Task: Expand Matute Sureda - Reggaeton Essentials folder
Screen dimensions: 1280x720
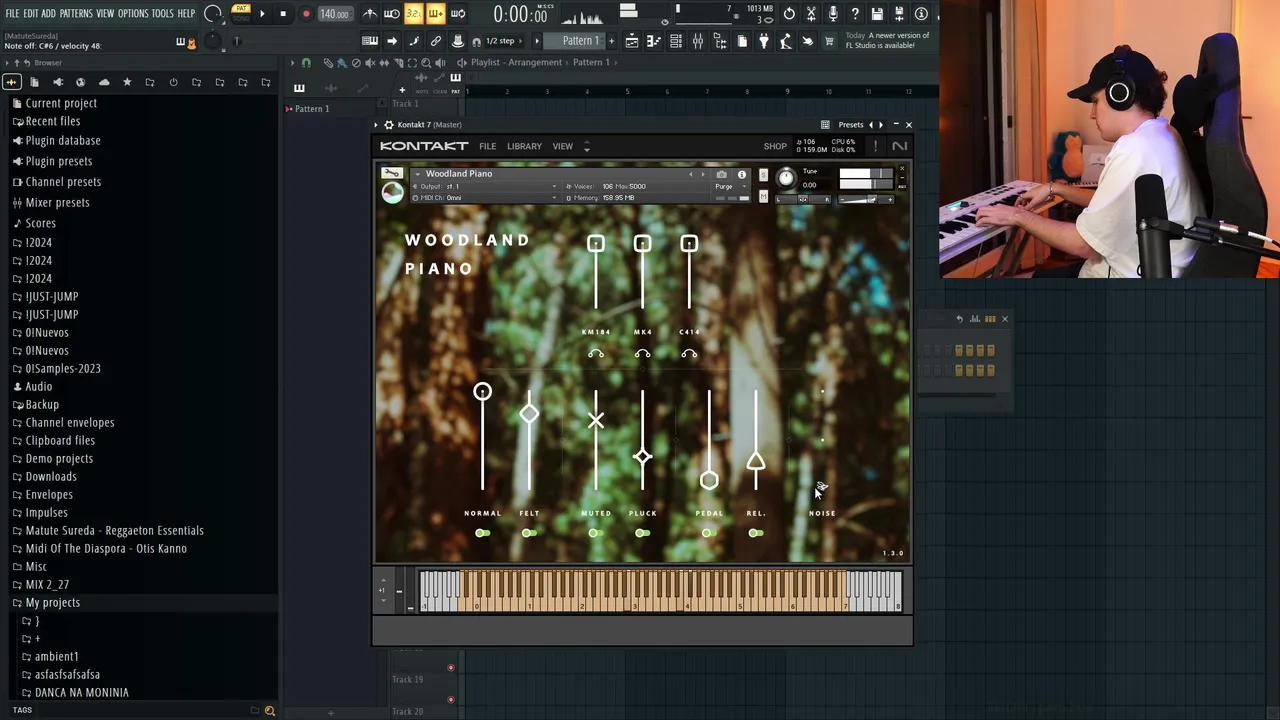Action: pos(114,530)
